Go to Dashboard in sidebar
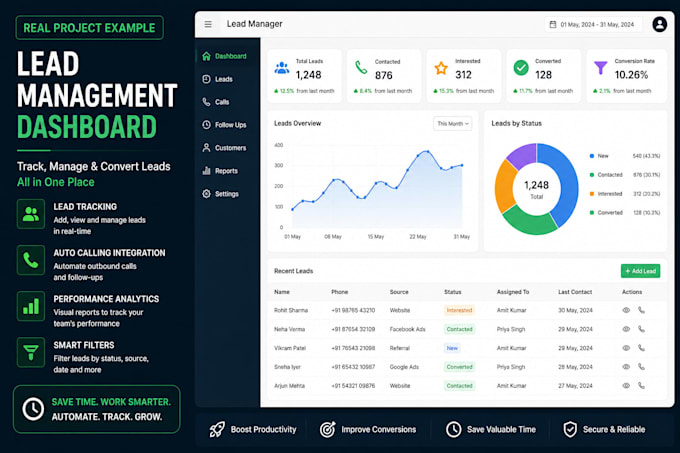The image size is (680, 453). [x=228, y=56]
